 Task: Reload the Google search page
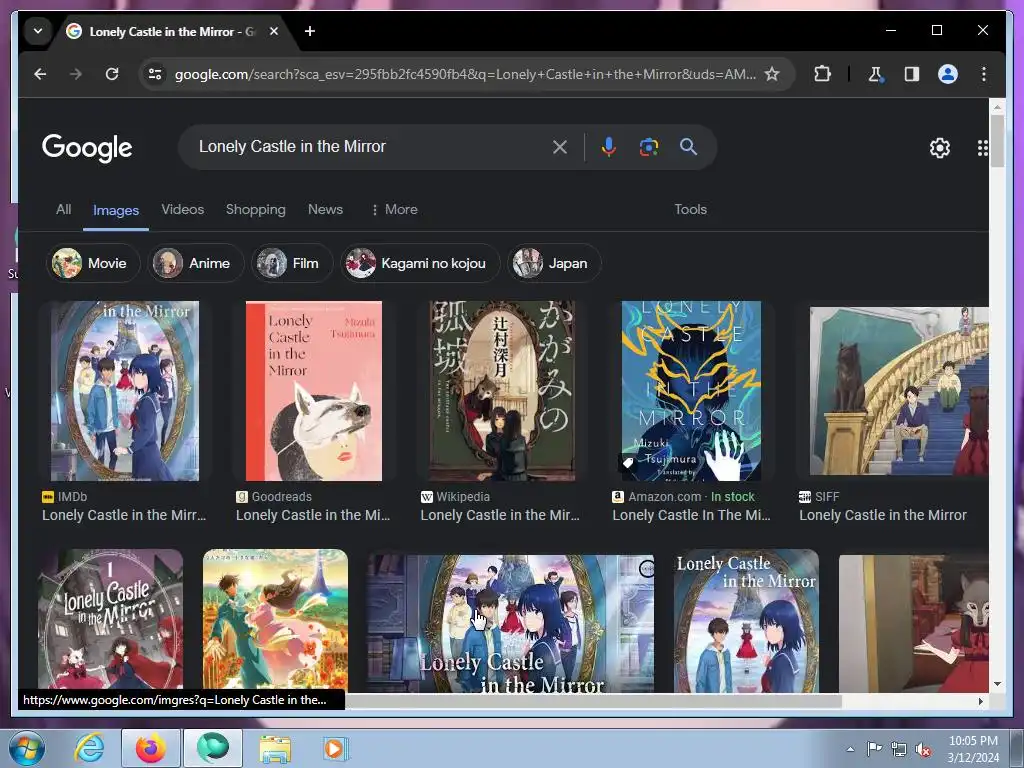click(x=112, y=74)
